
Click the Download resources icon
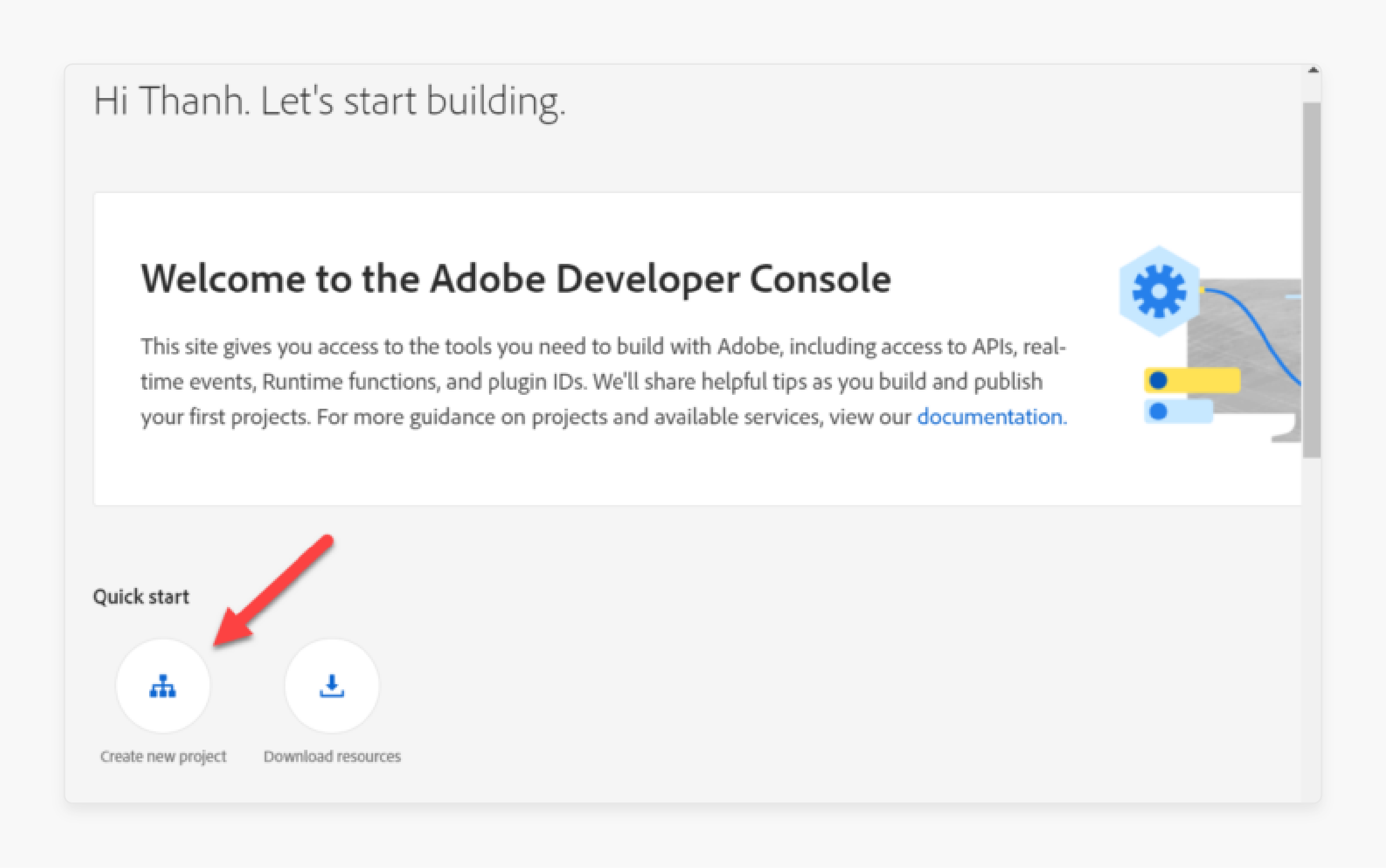click(x=332, y=686)
